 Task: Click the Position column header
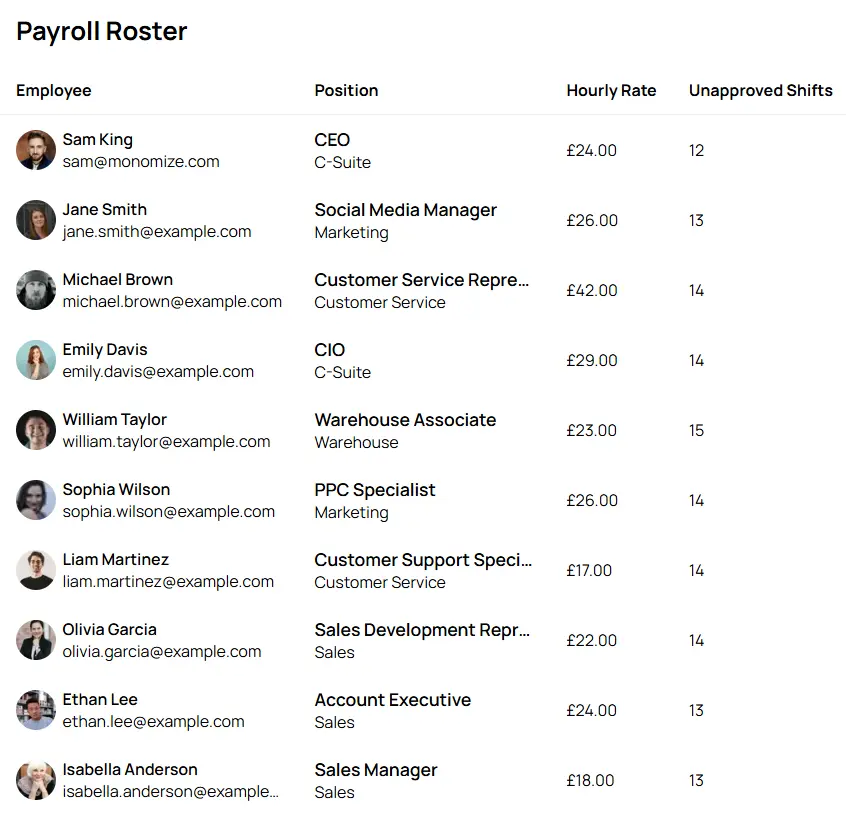click(346, 91)
